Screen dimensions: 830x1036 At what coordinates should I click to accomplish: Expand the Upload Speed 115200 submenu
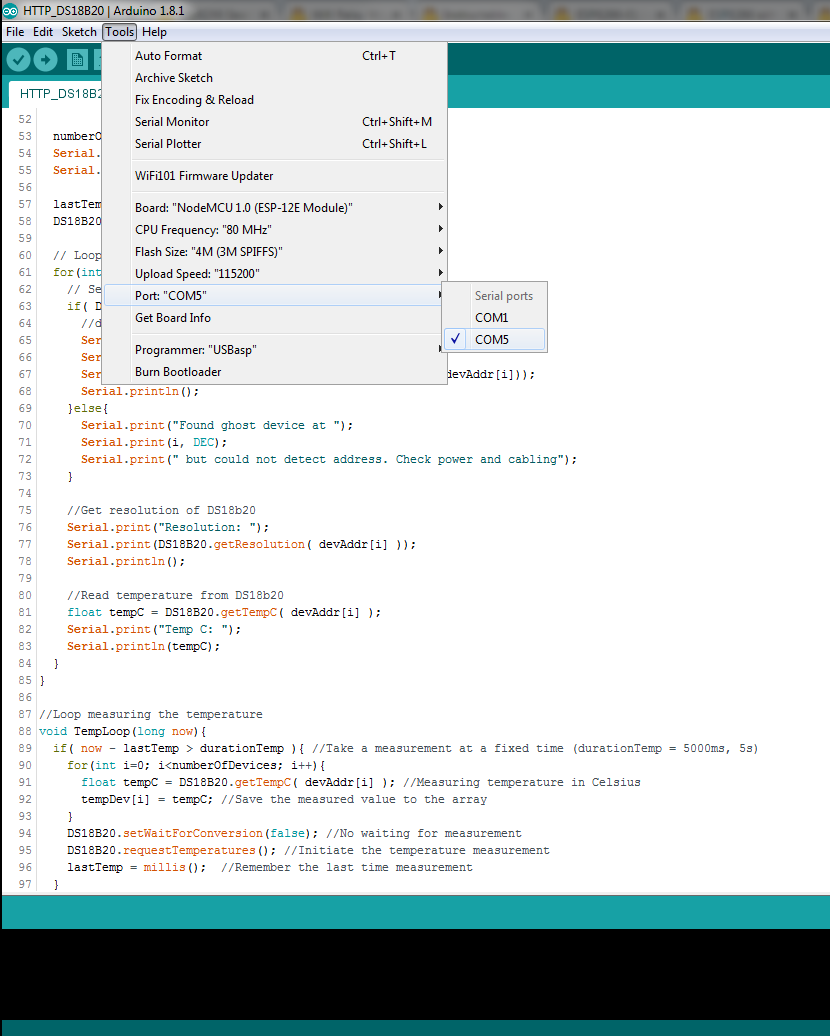click(x=275, y=274)
